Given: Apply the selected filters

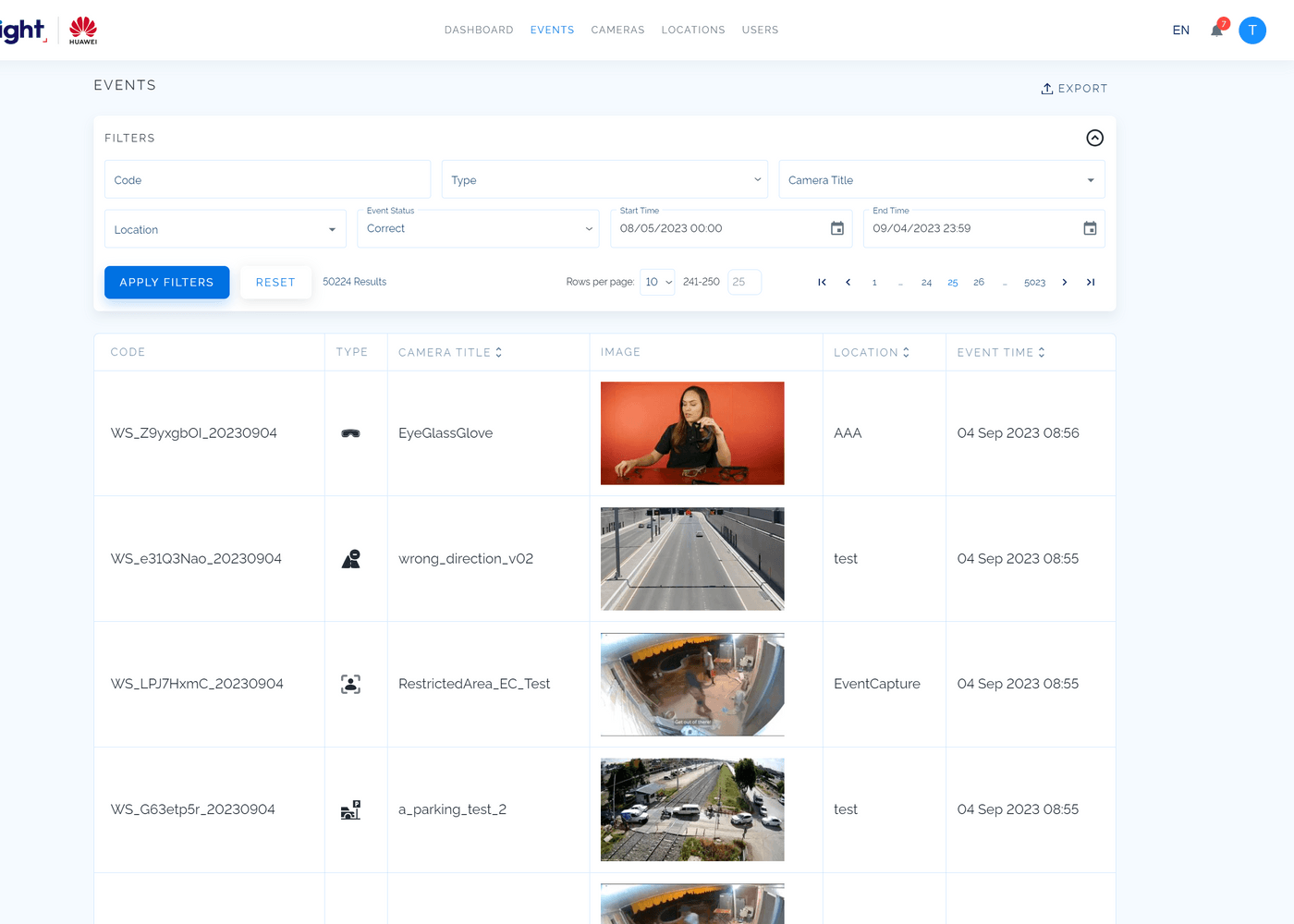Looking at the screenshot, I should pos(167,283).
